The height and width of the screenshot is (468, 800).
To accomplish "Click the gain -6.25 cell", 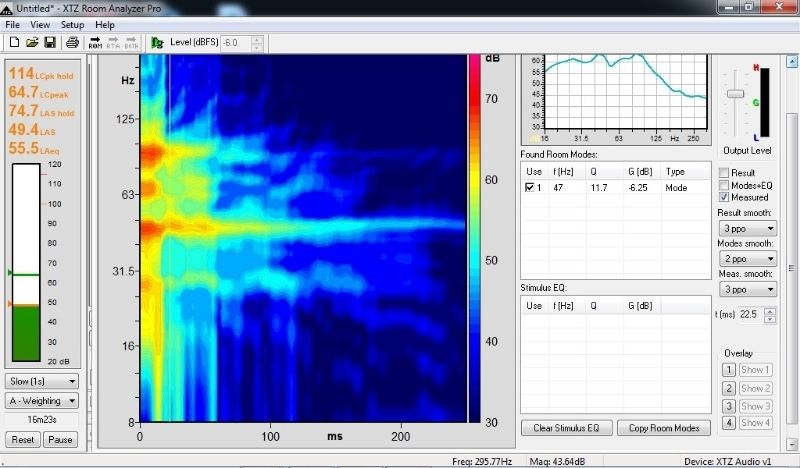I will tap(638, 187).
